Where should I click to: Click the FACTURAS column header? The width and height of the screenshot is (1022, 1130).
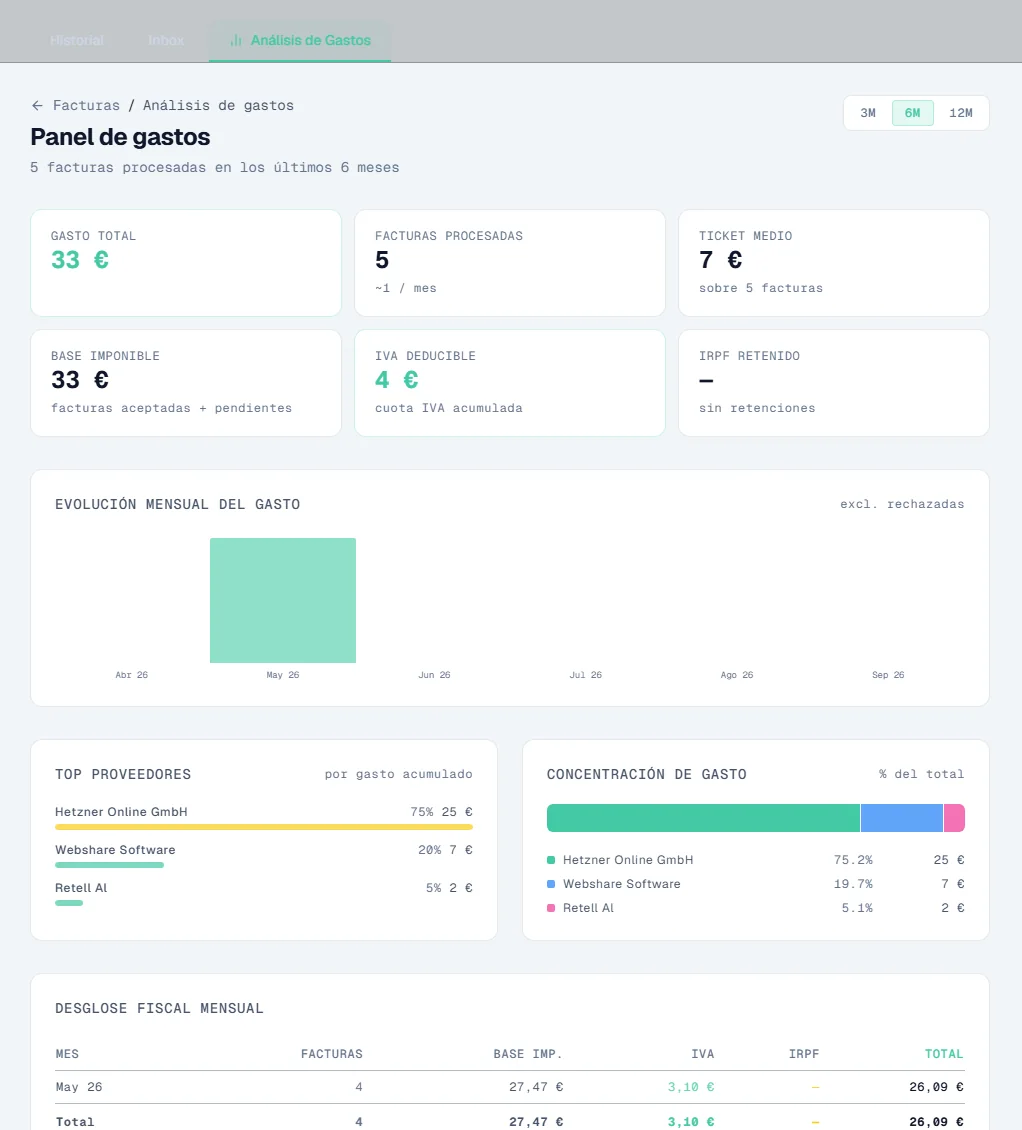coord(332,1054)
